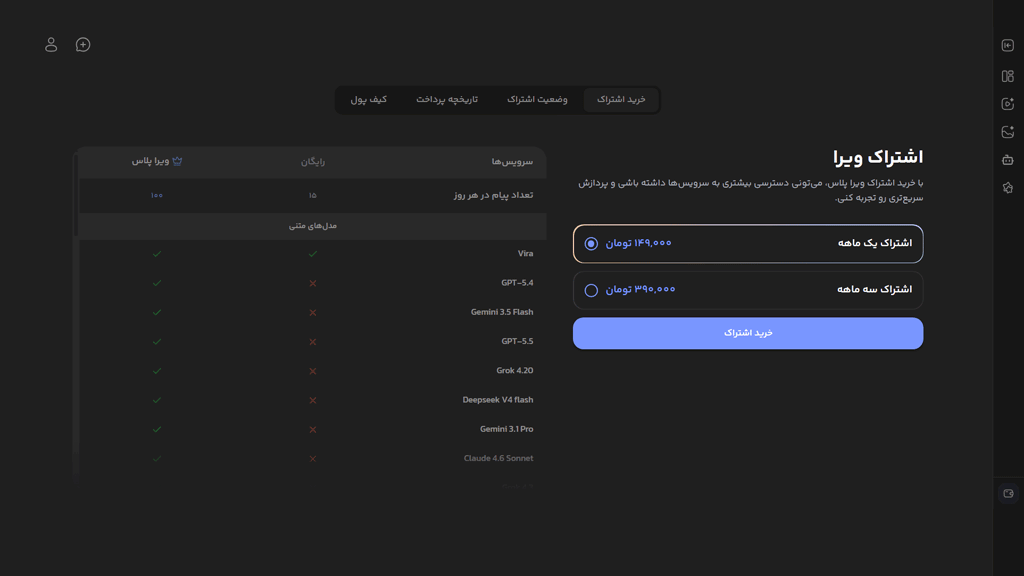This screenshot has width=1024, height=576.
Task: Click the سرویس‌ها column header
Action: 513,161
